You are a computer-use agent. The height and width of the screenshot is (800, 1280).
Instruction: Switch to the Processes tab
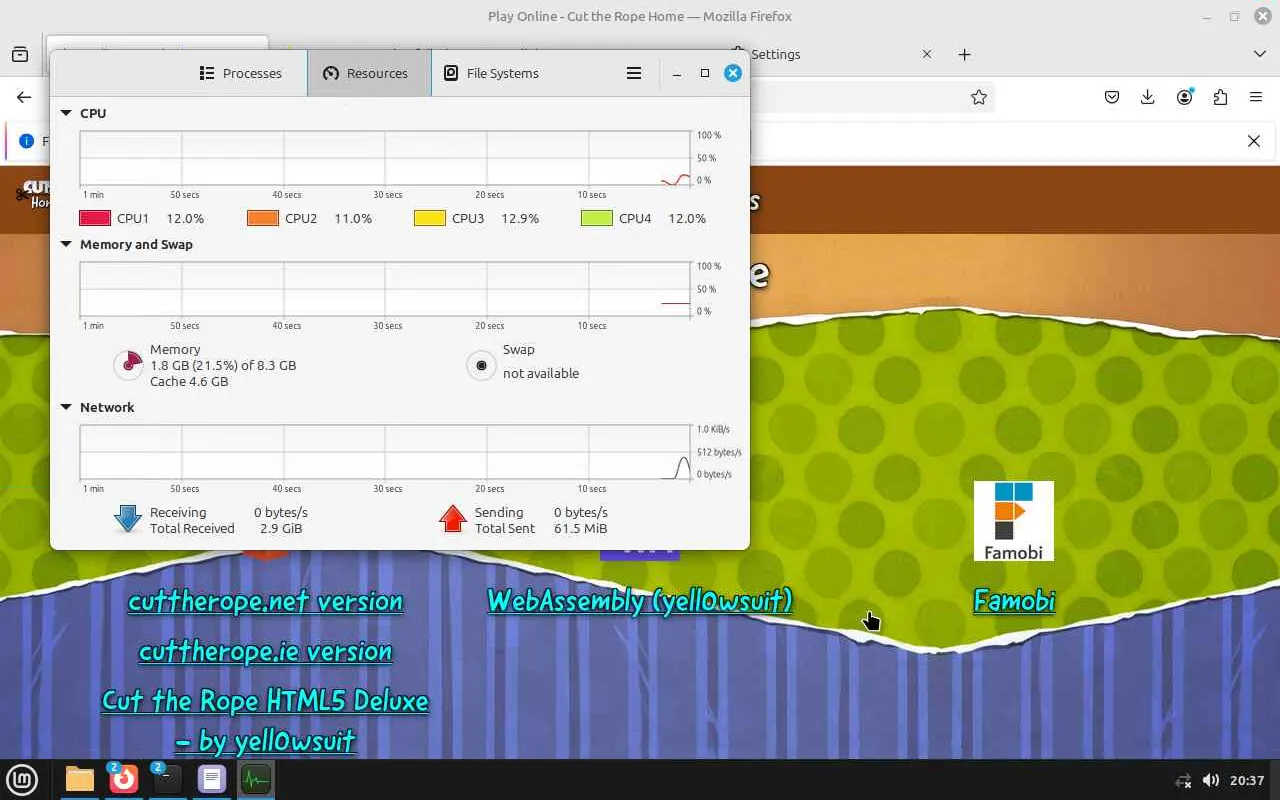click(x=240, y=73)
